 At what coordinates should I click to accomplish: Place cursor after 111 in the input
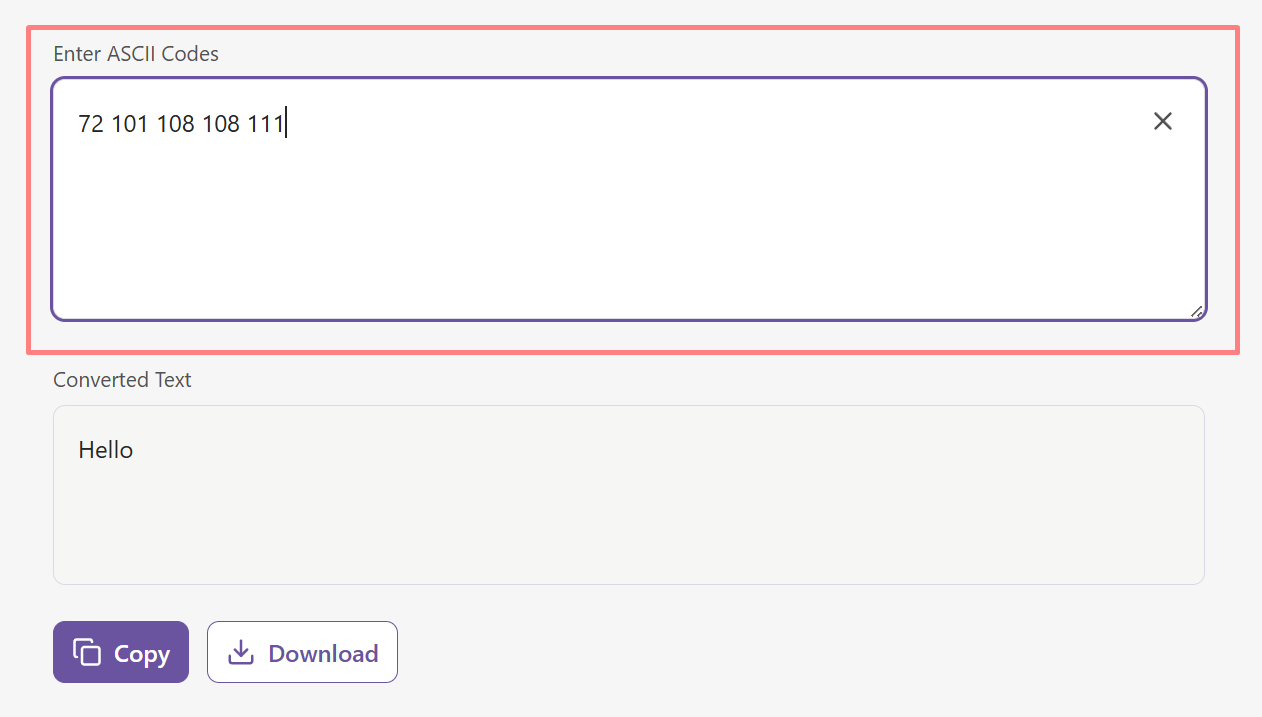click(286, 122)
